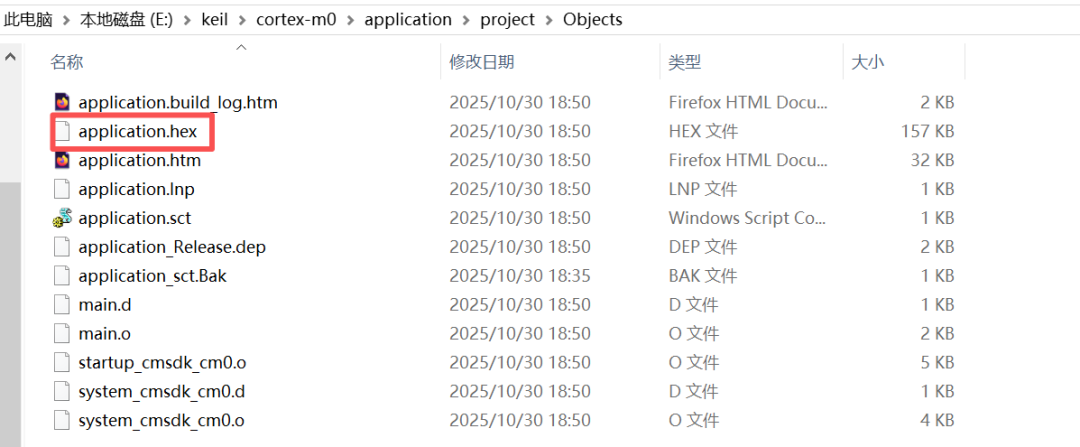Image resolution: width=1080 pixels, height=447 pixels.
Task: Click the blank file icon for application.hex
Action: [62, 131]
